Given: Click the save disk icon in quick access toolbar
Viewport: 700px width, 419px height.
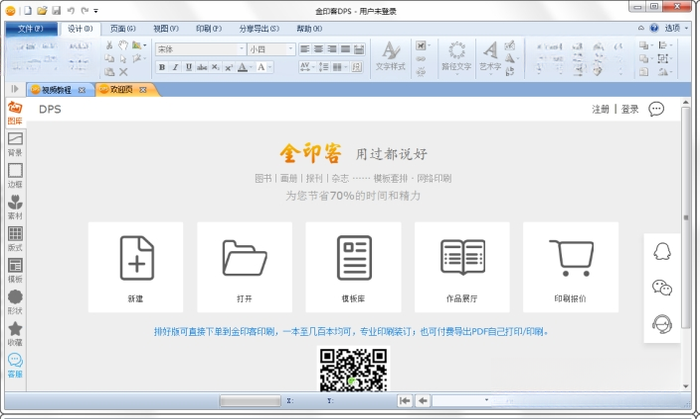Looking at the screenshot, I should 56,10.
